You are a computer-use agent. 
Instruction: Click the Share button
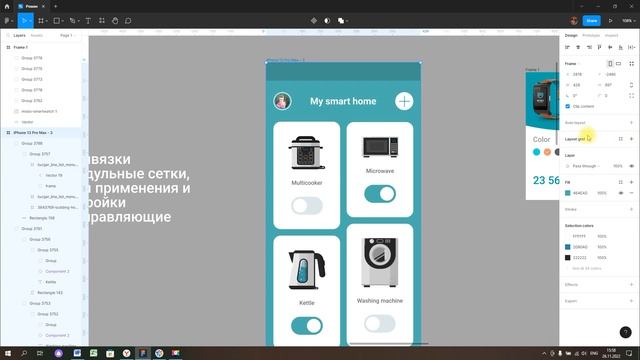point(591,20)
